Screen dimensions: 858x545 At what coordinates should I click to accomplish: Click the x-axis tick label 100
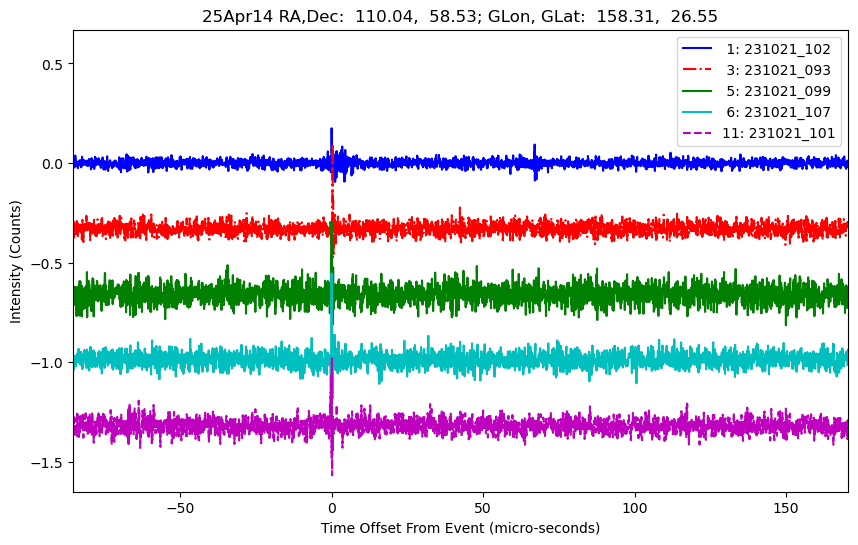tap(635, 508)
